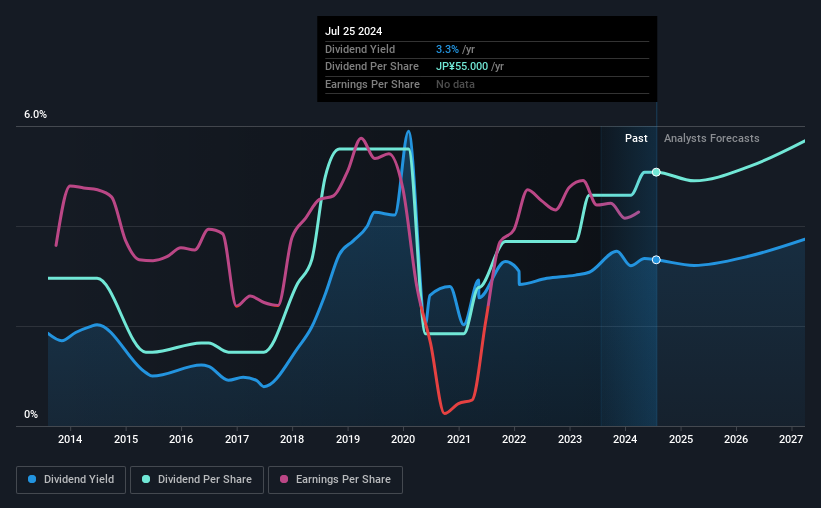Click the 2015 x-axis label
The width and height of the screenshot is (821, 508).
126,439
